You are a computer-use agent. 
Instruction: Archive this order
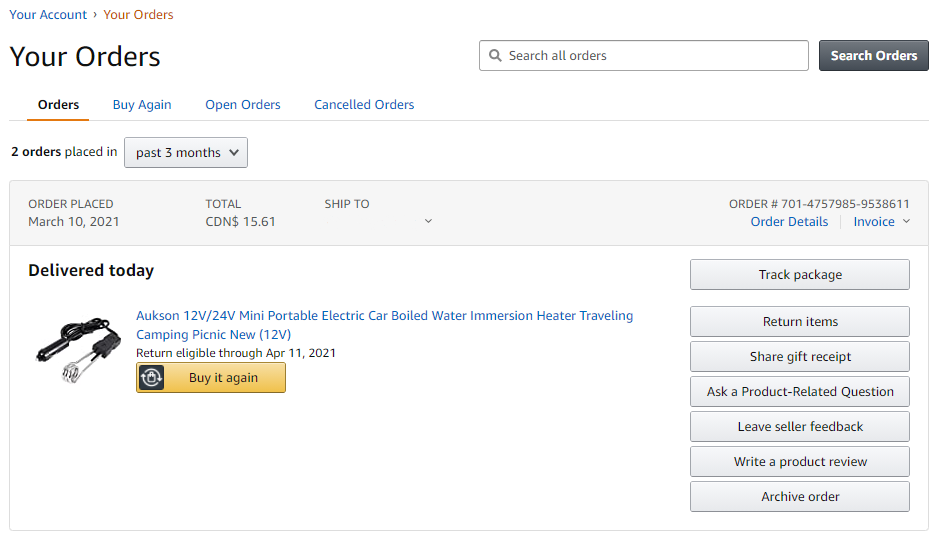point(800,497)
